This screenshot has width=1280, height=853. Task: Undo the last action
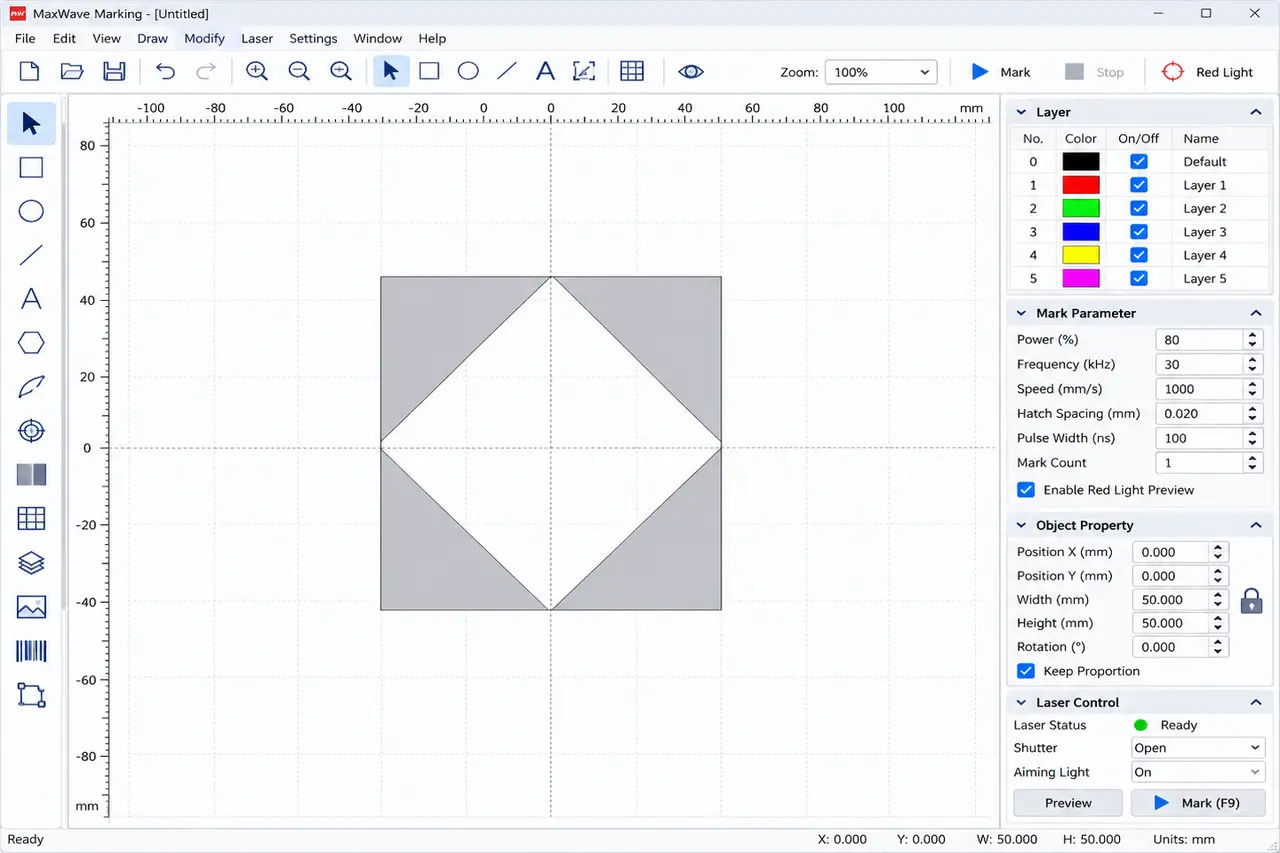(165, 71)
